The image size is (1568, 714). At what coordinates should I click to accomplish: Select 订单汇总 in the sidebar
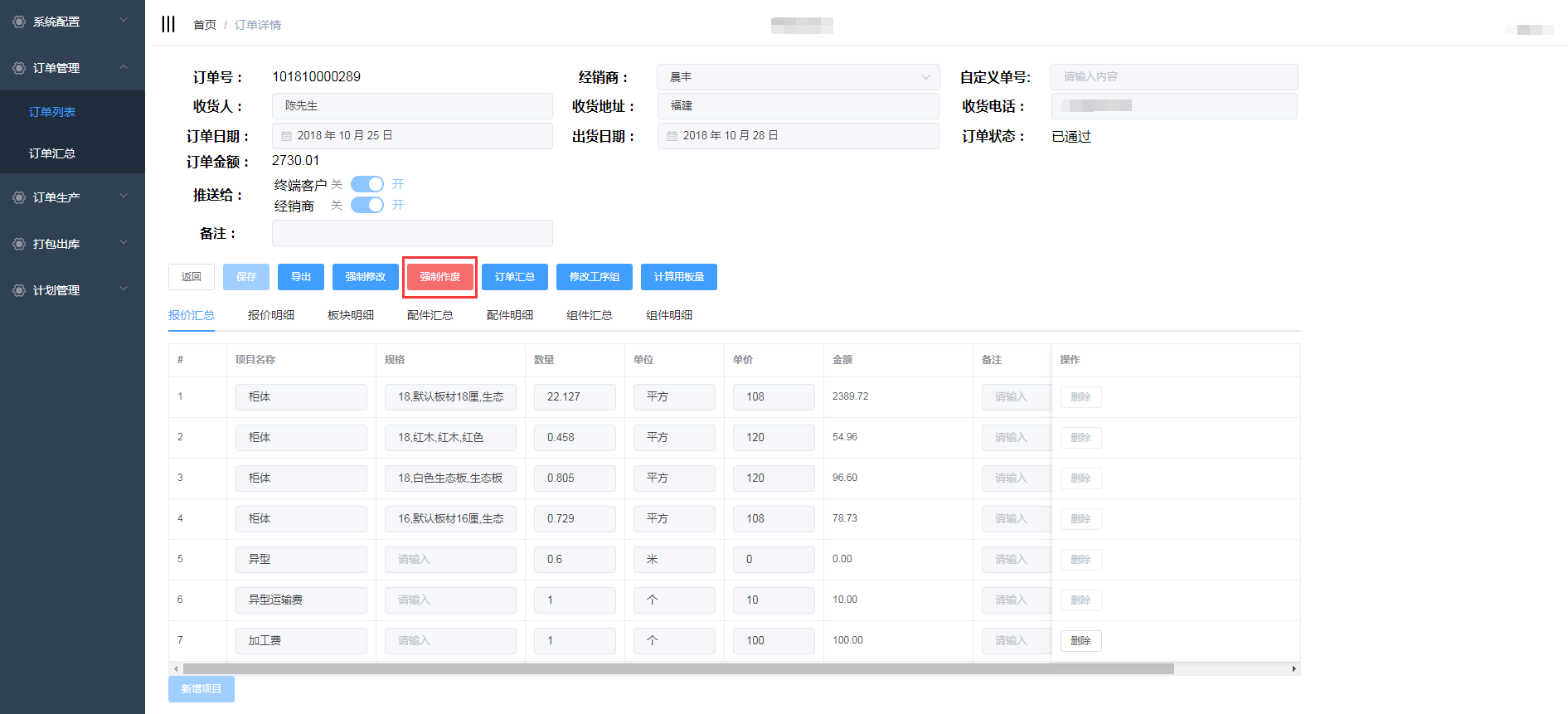click(x=52, y=153)
